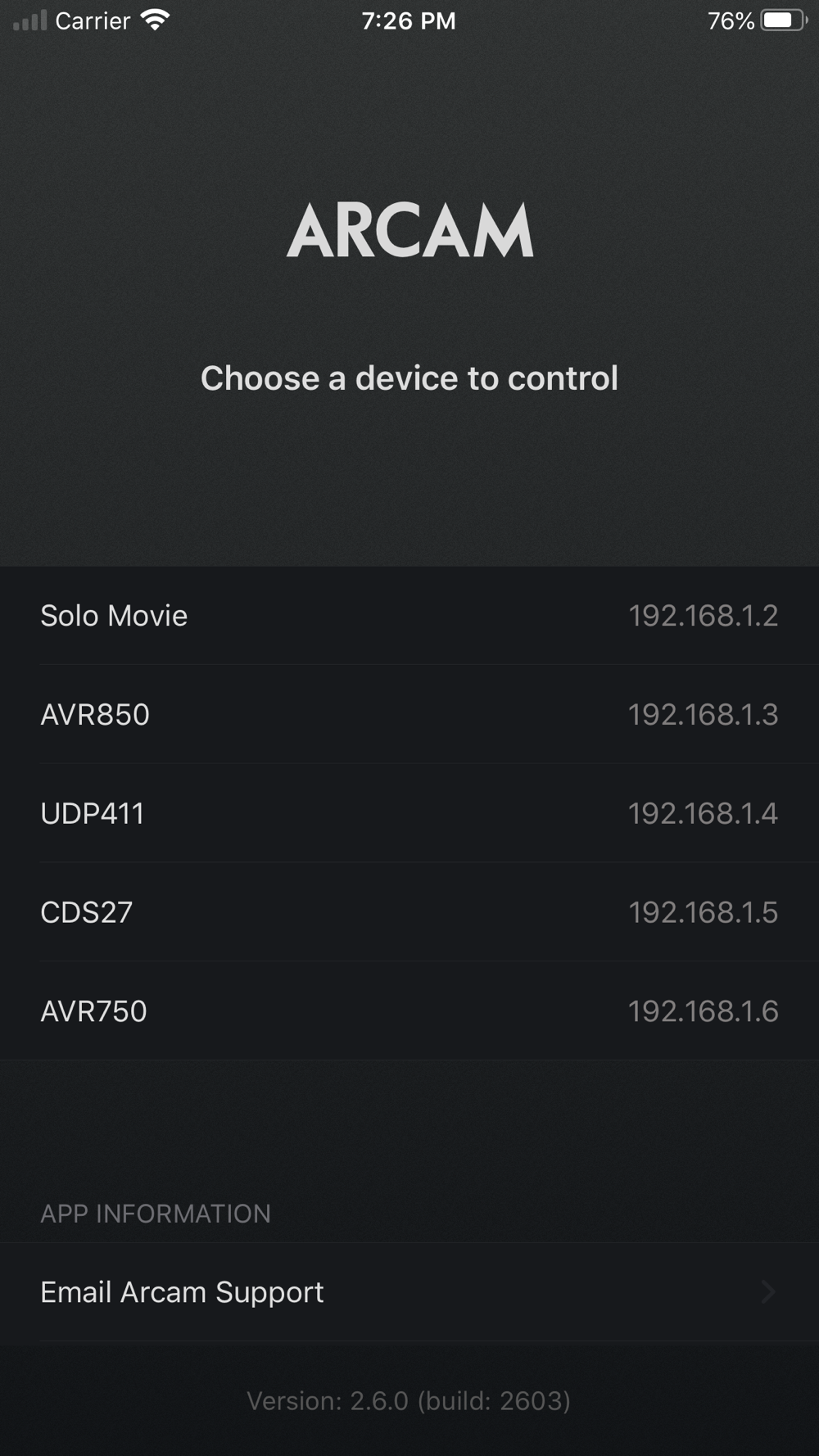
Task: Open the UDP411 device row
Action: pyautogui.click(x=409, y=813)
